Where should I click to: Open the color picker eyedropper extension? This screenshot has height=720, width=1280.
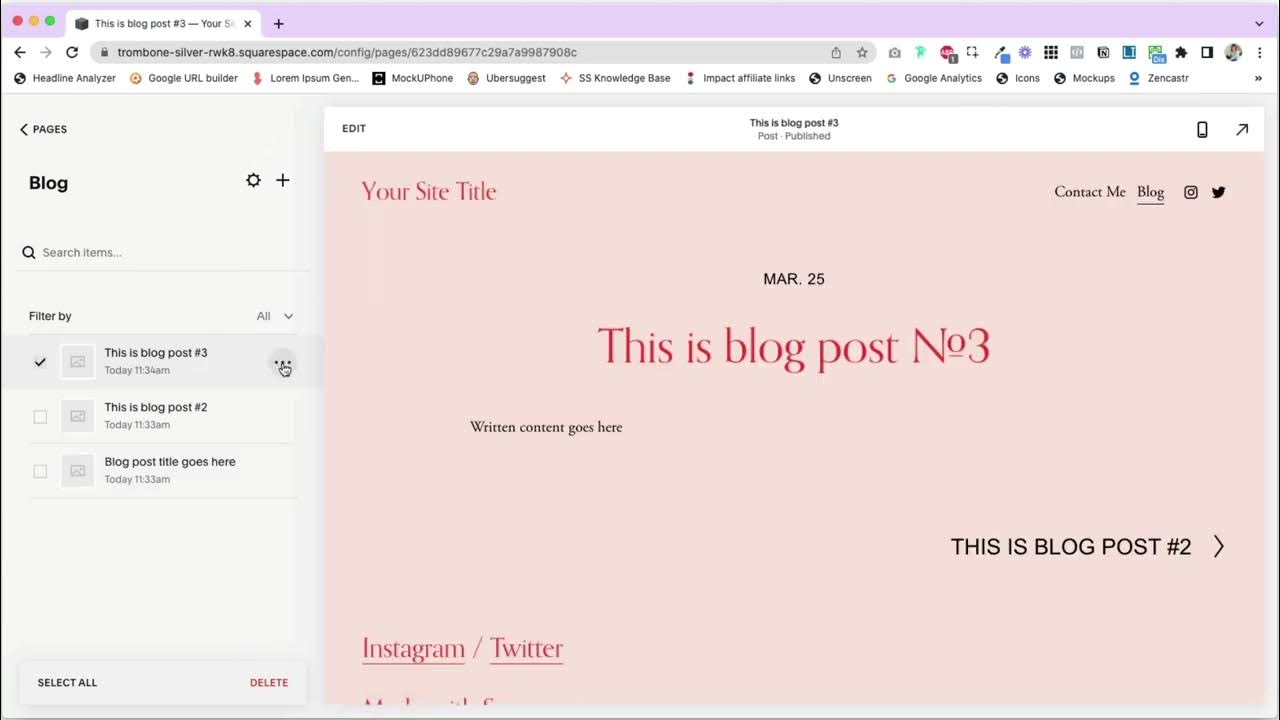(1000, 52)
